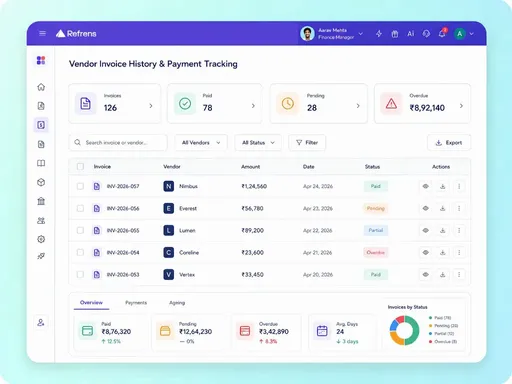512x384 pixels.
Task: View invoice INV-2026-055 eye icon
Action: click(426, 230)
